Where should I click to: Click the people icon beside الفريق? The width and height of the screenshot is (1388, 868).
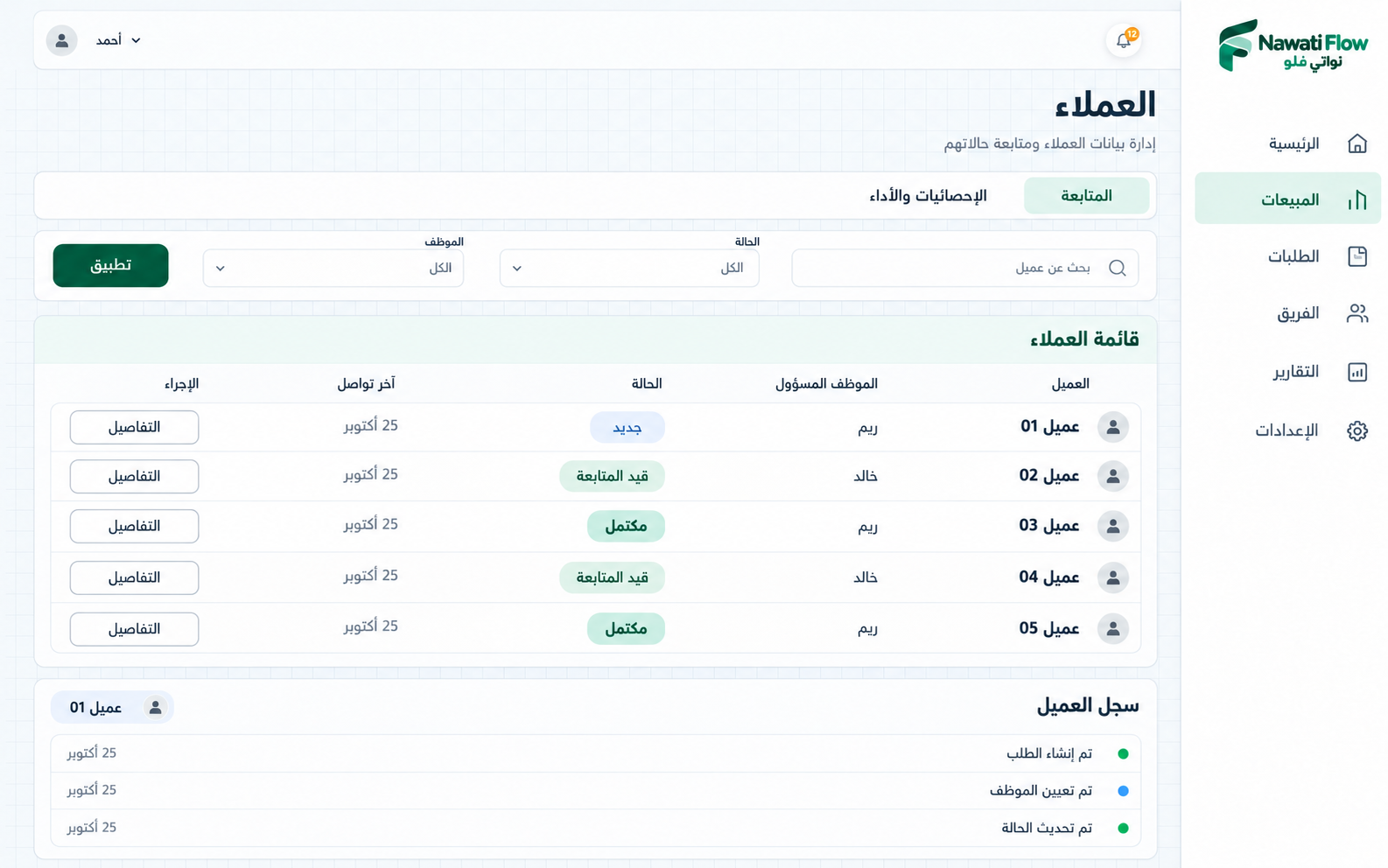click(1357, 313)
